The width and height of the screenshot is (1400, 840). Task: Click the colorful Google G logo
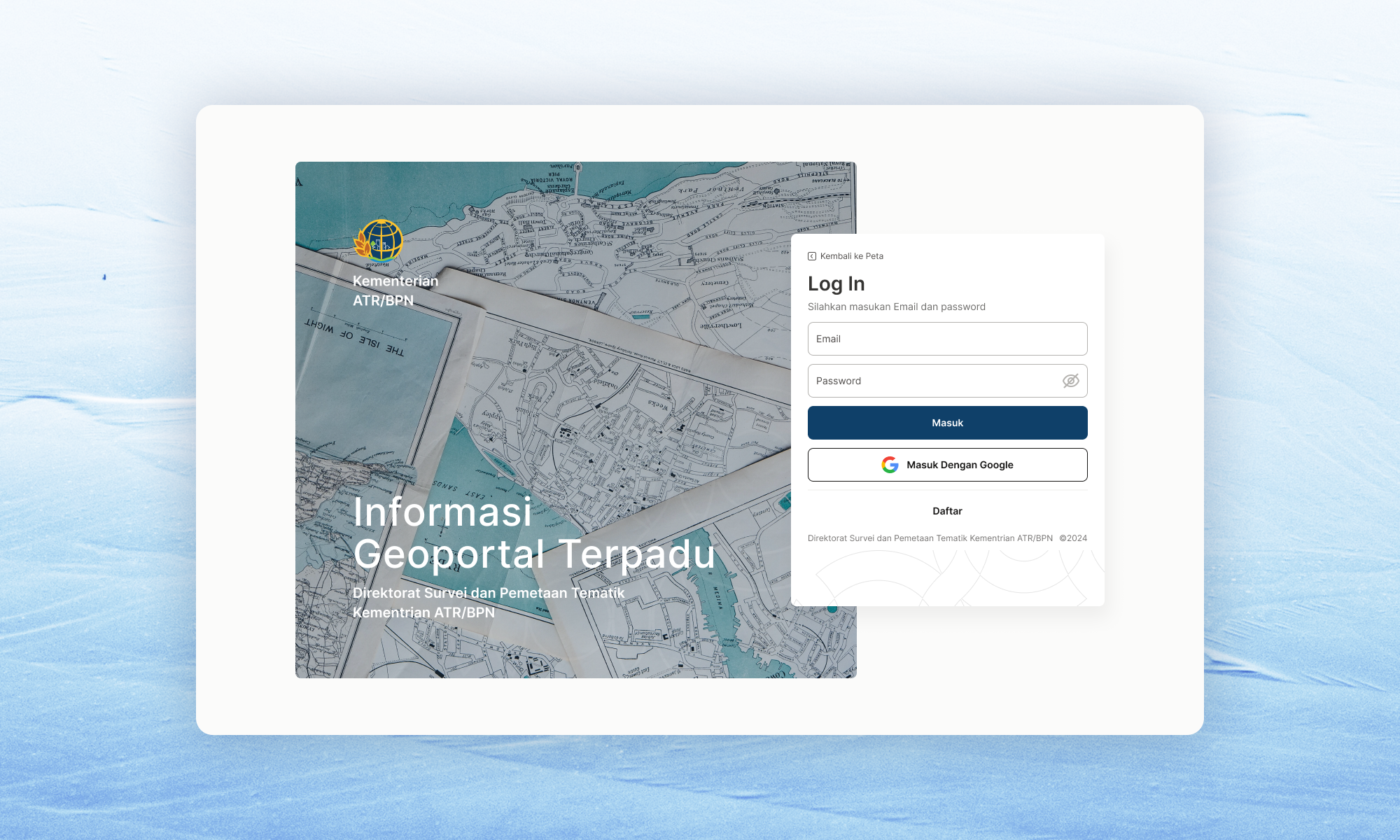(890, 465)
